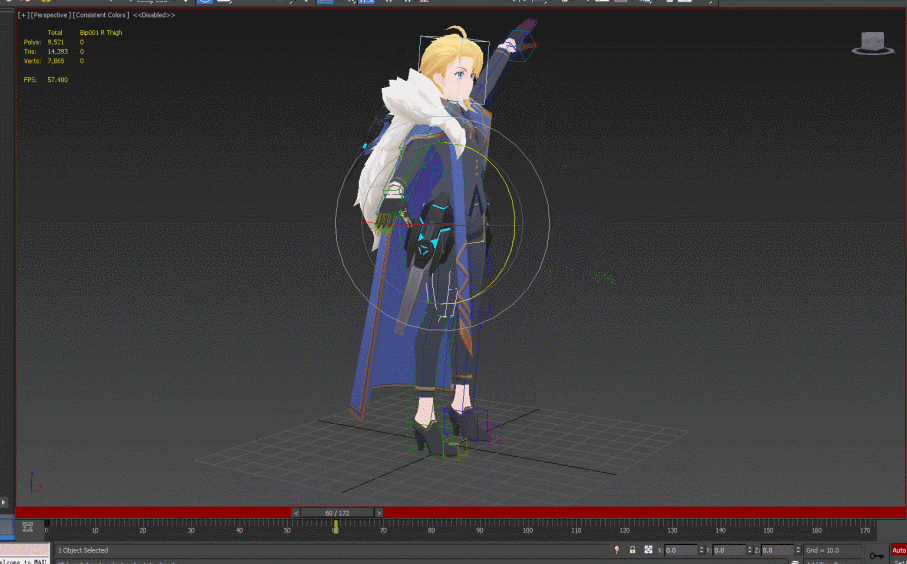Click the small expand arrow at viewport's left edge
The image size is (907, 564).
(3, 502)
